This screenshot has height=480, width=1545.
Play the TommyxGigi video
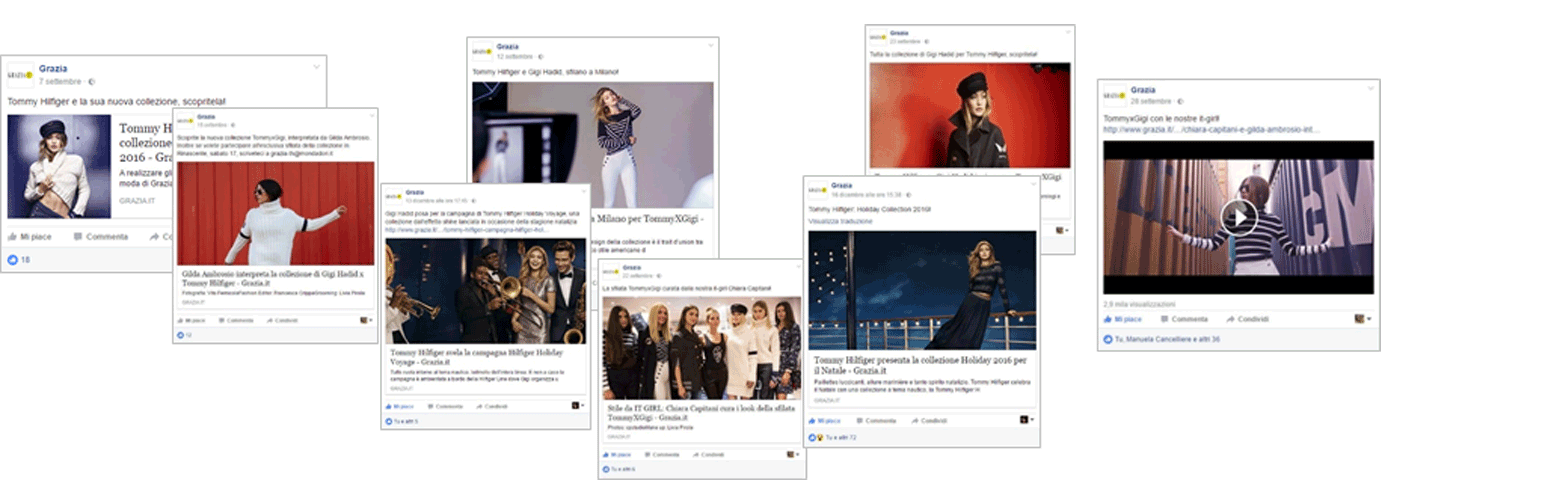(x=1239, y=217)
